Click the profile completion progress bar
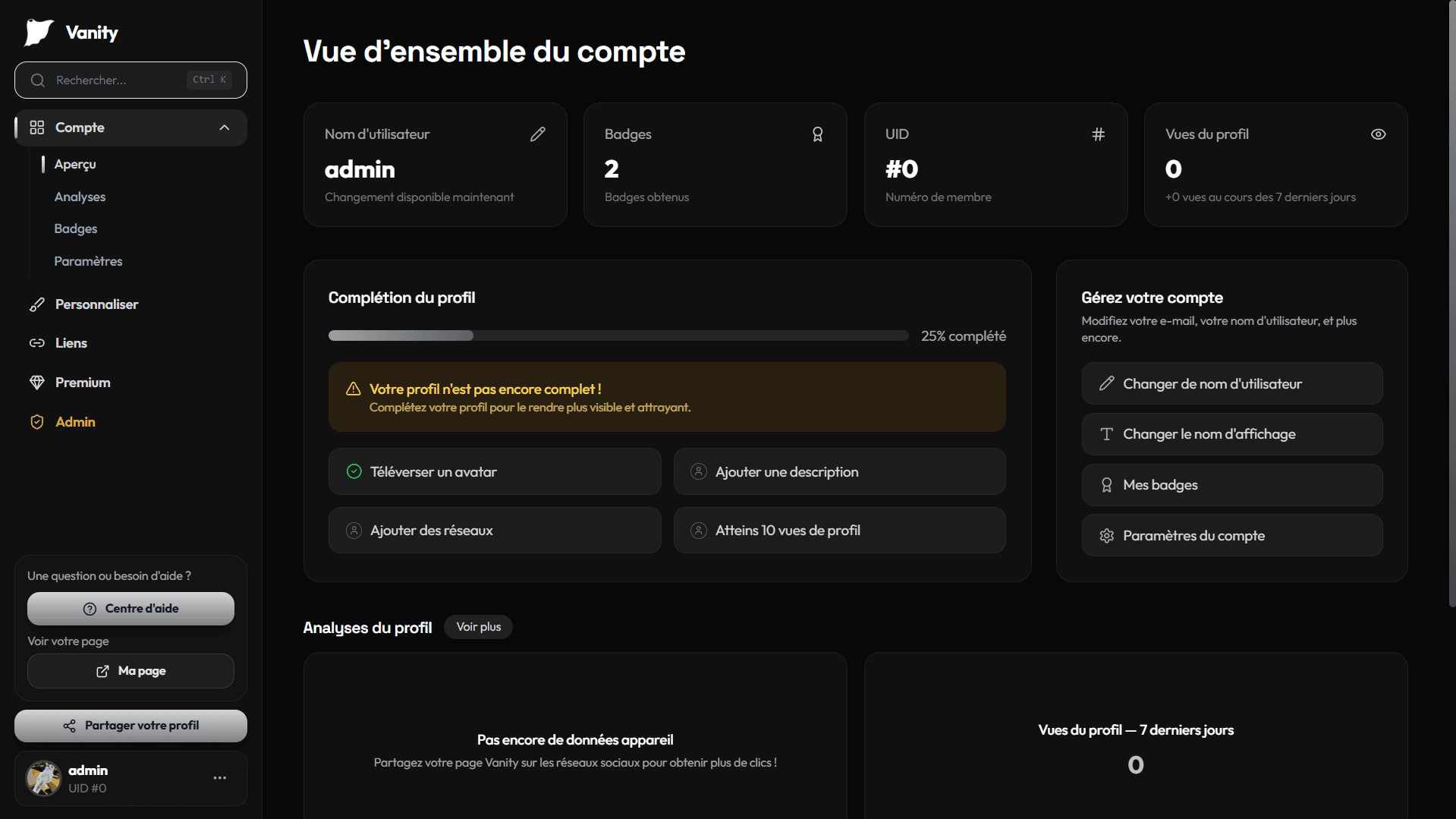Image resolution: width=1456 pixels, height=819 pixels. pyautogui.click(x=618, y=335)
